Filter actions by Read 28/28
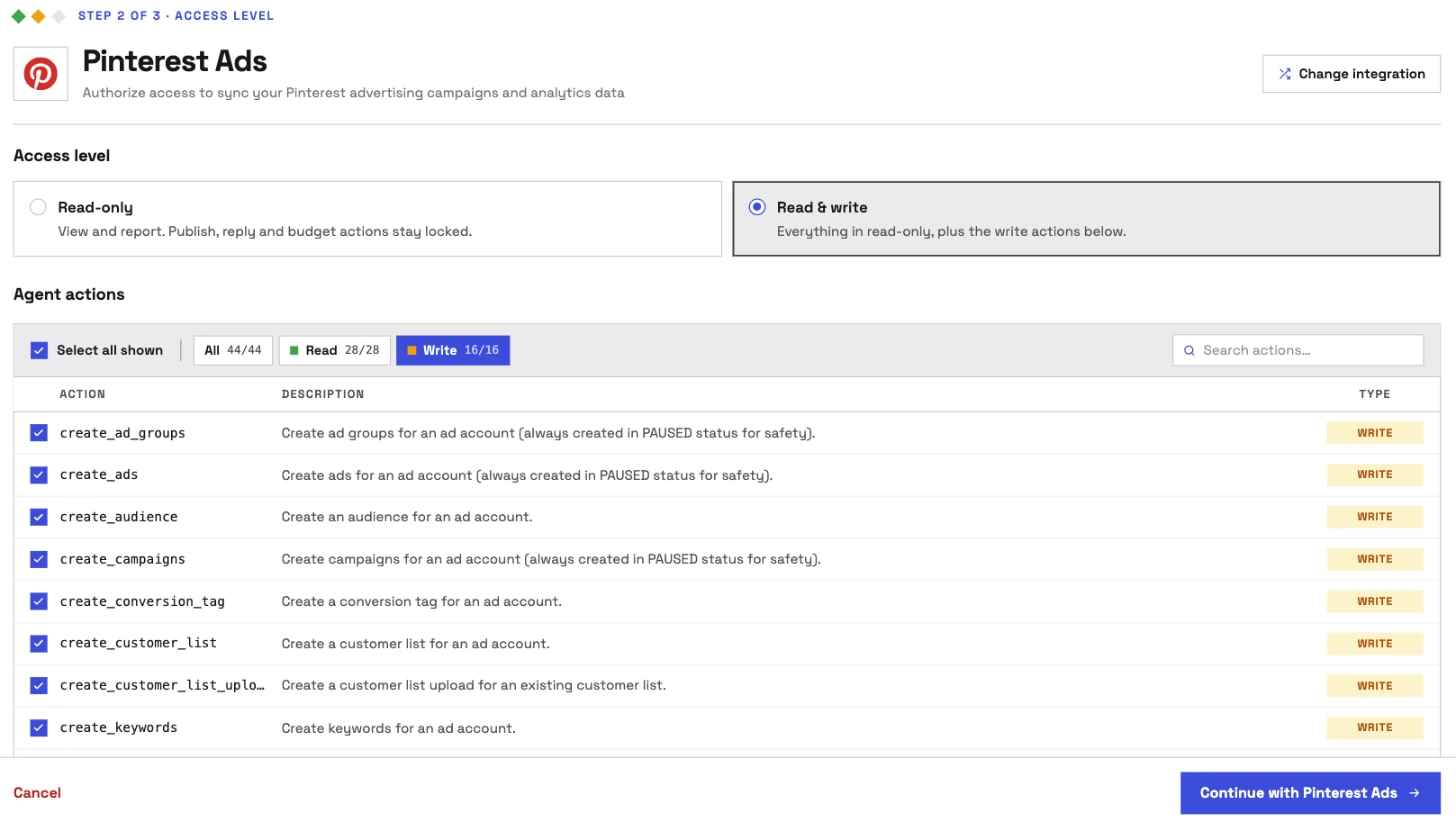The width and height of the screenshot is (1456, 822). pyautogui.click(x=334, y=351)
